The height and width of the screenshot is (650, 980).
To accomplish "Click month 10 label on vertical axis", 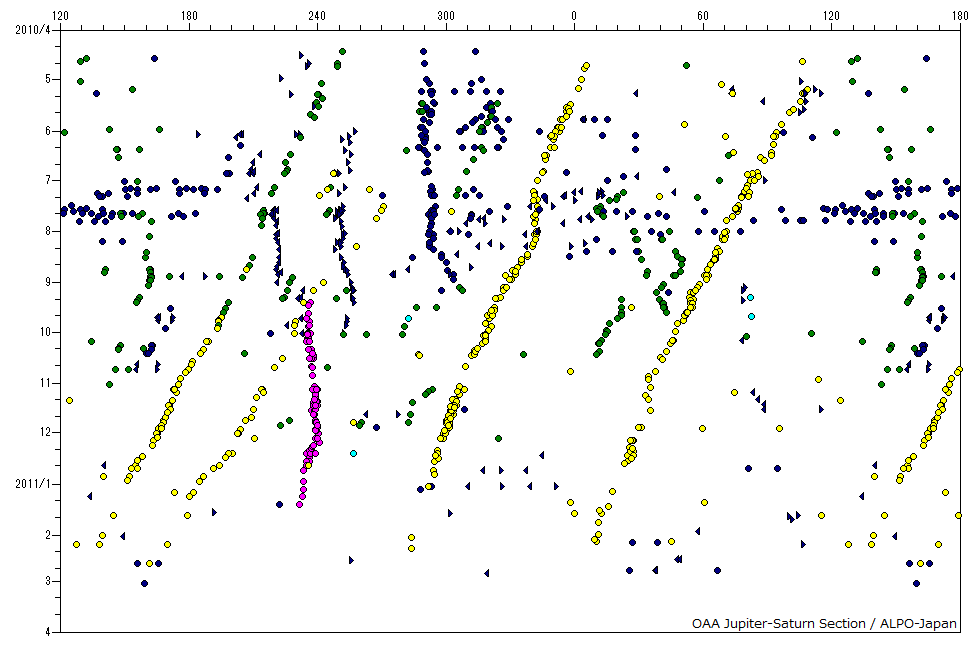I will pos(45,332).
